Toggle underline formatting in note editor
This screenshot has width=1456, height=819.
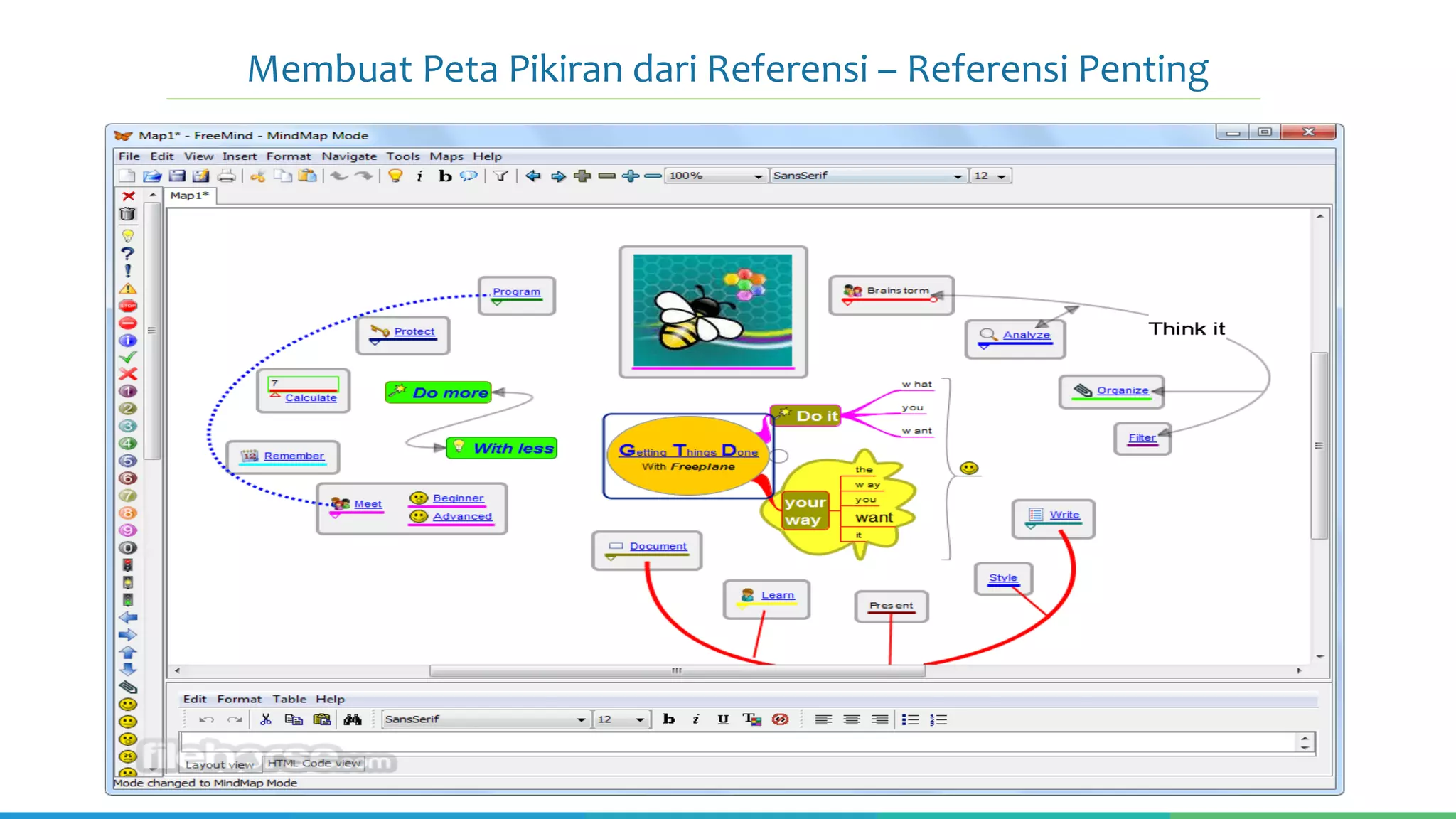tap(723, 719)
